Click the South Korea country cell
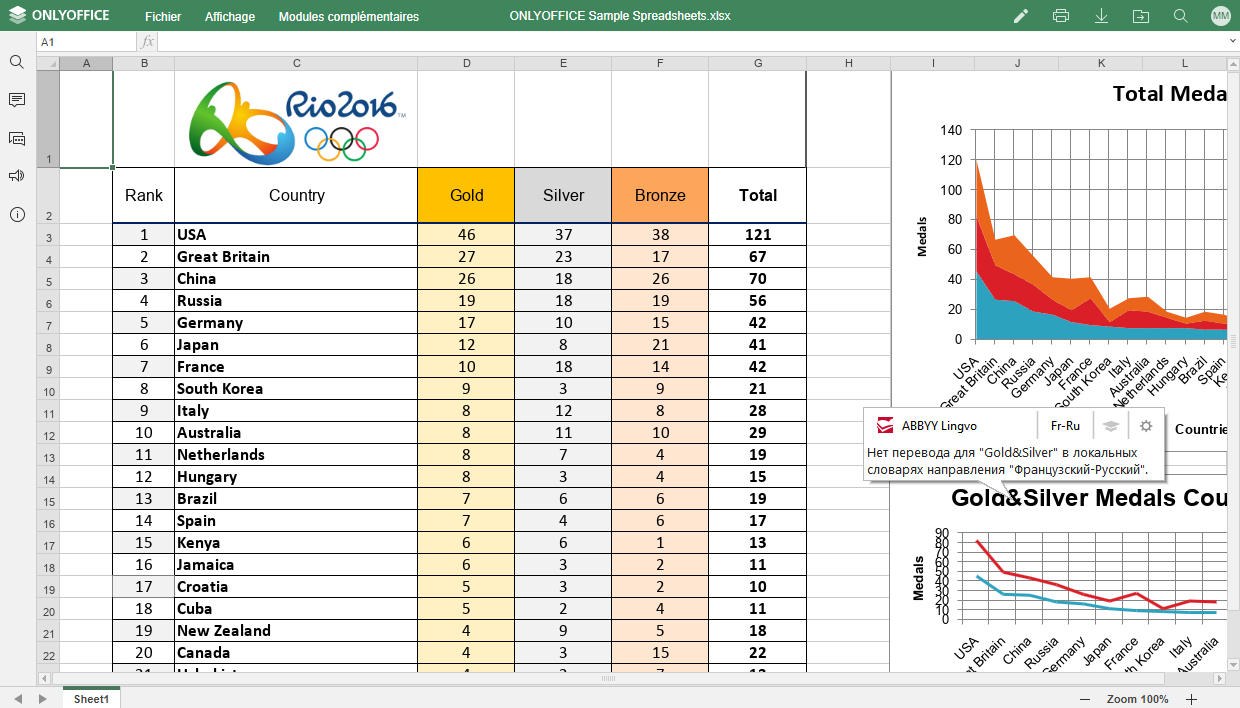 coord(296,389)
